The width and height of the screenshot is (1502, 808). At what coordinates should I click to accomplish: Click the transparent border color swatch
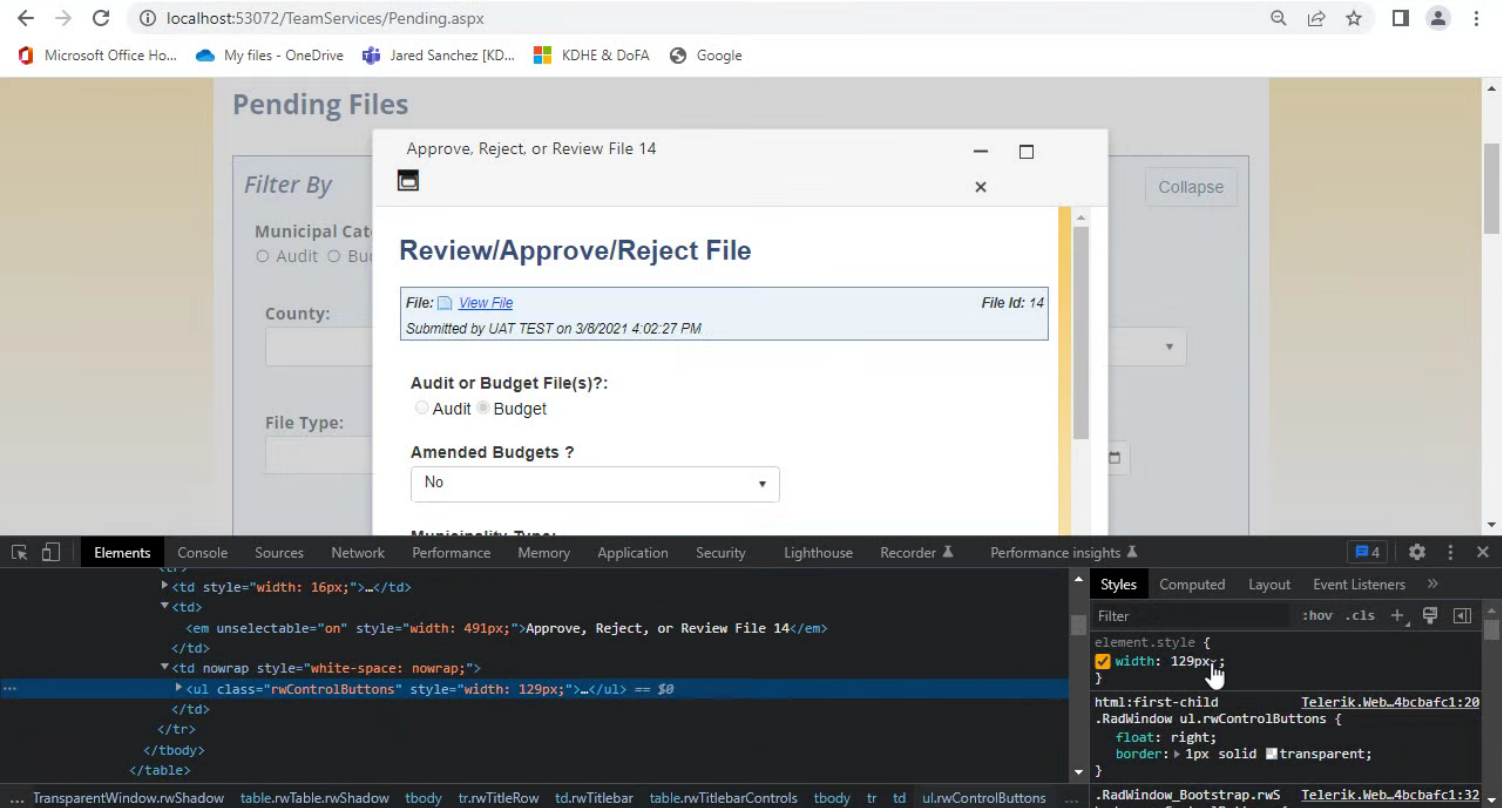pyautogui.click(x=1272, y=754)
